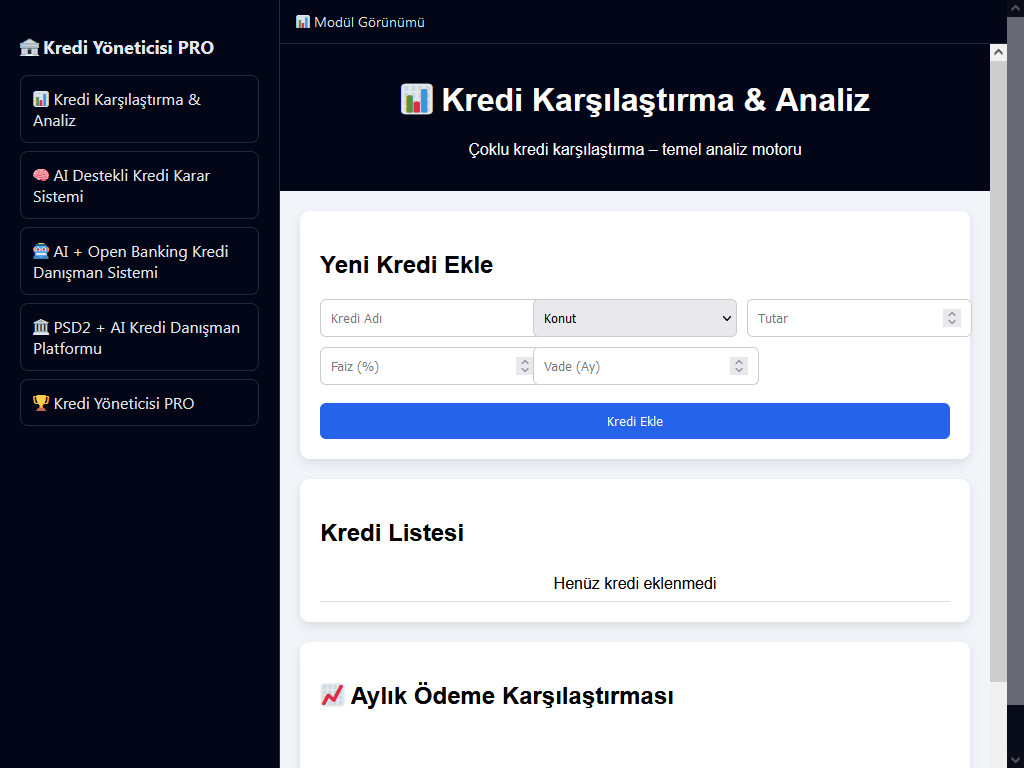The height and width of the screenshot is (768, 1024).
Task: Focus the Kredi Adı text field
Action: pyautogui.click(x=427, y=318)
